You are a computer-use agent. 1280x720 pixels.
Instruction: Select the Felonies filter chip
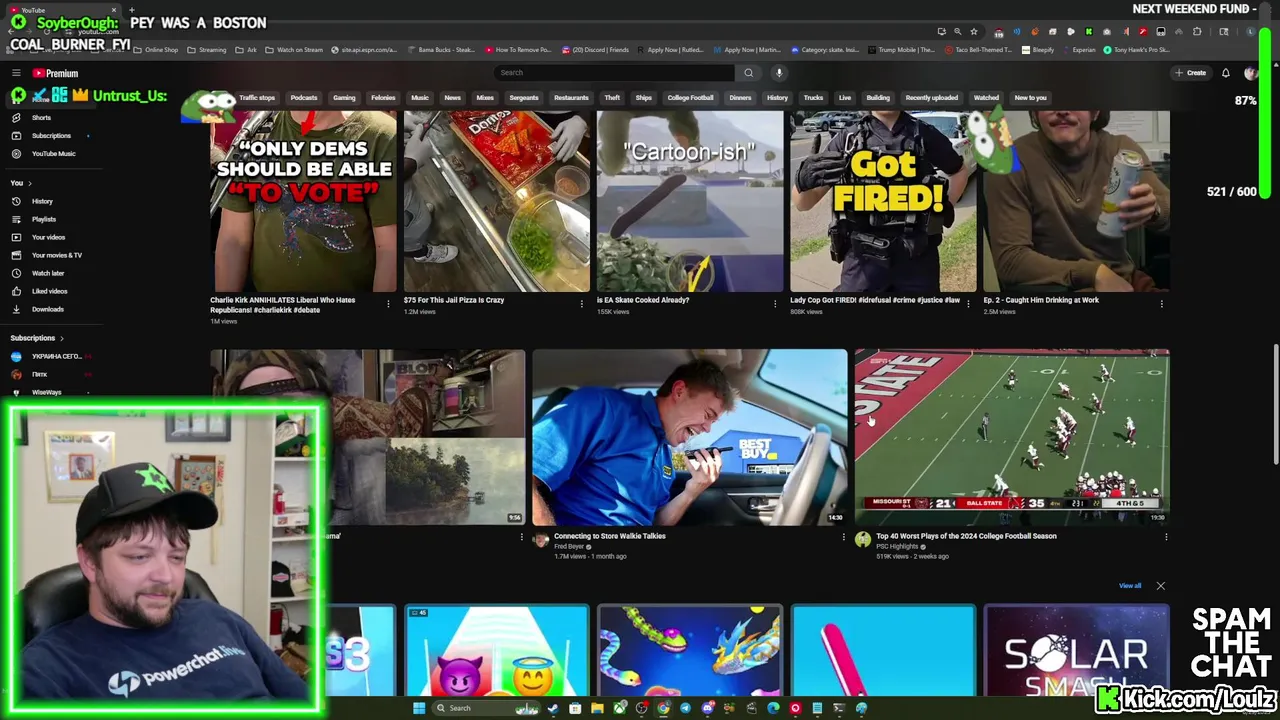click(383, 98)
